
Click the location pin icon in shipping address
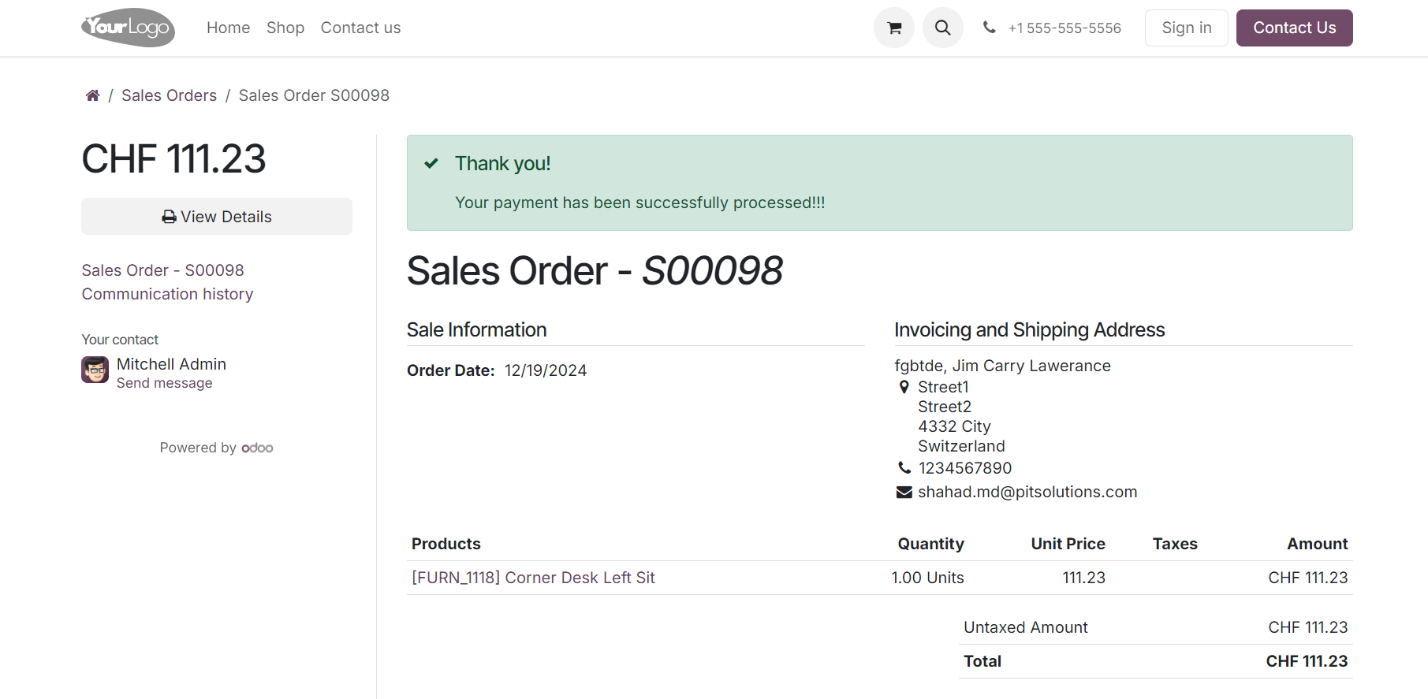(x=904, y=386)
